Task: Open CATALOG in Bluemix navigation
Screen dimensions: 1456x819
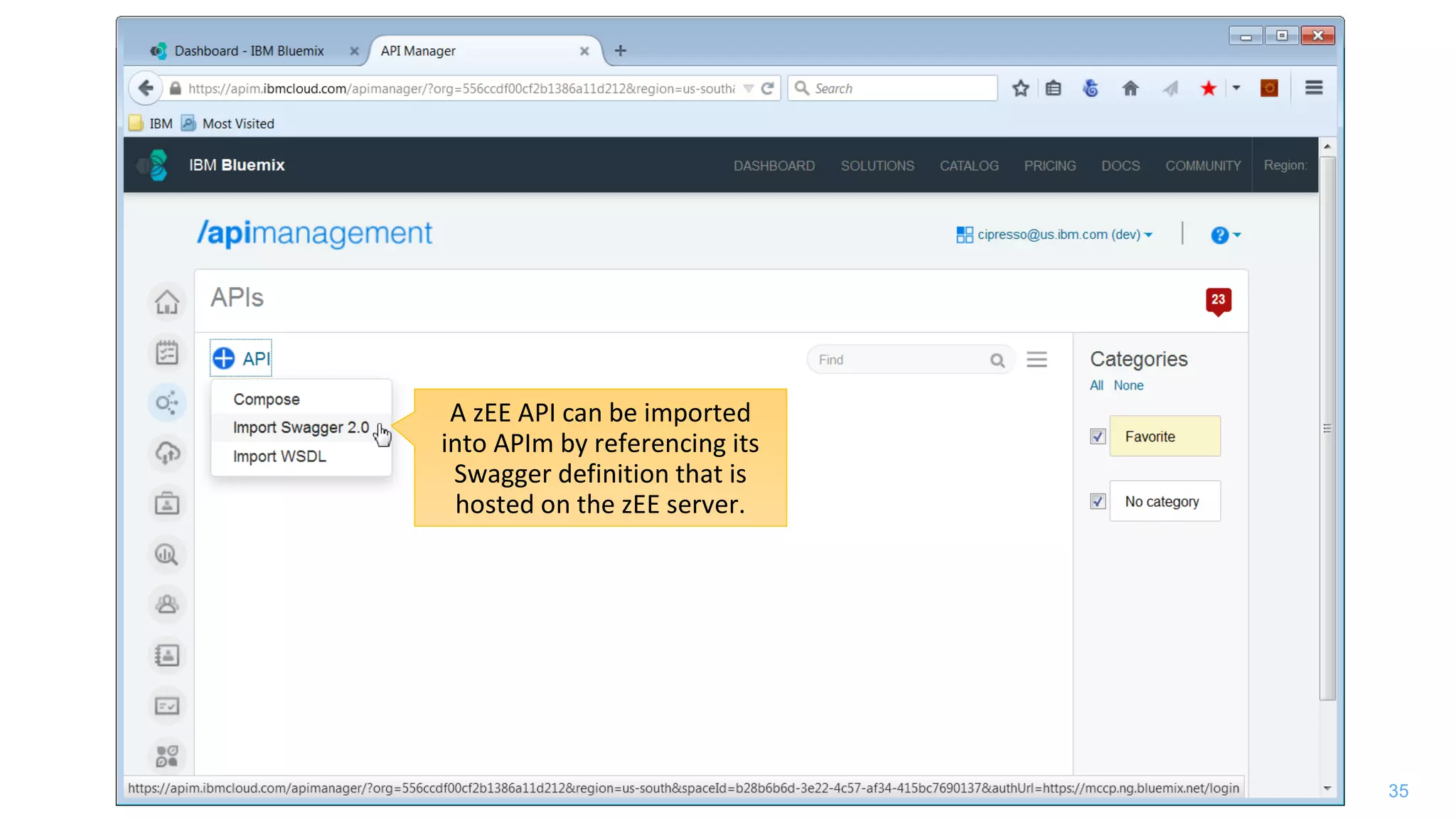Action: coord(969,166)
